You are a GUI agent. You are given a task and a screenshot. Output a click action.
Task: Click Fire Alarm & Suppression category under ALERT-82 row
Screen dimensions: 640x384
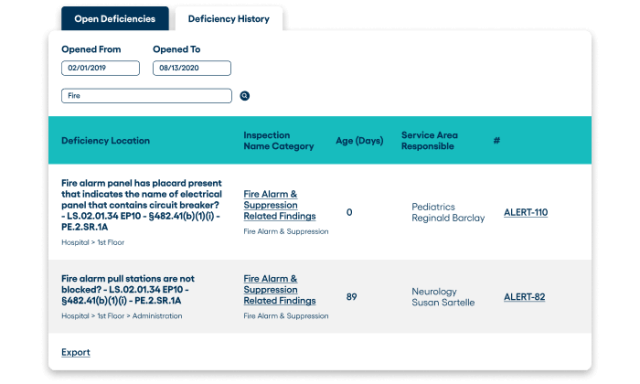point(286,316)
